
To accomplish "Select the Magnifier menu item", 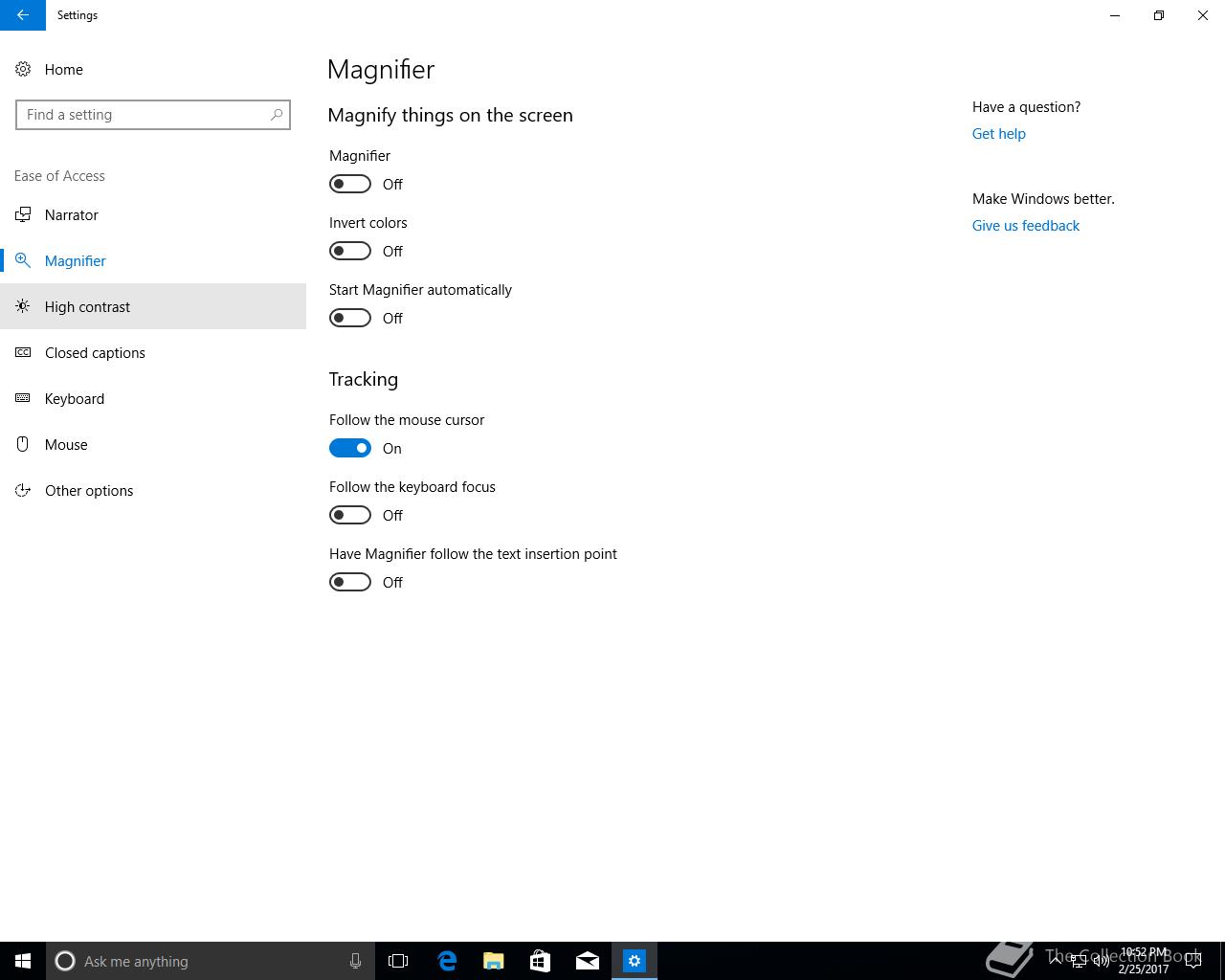I will click(153, 260).
